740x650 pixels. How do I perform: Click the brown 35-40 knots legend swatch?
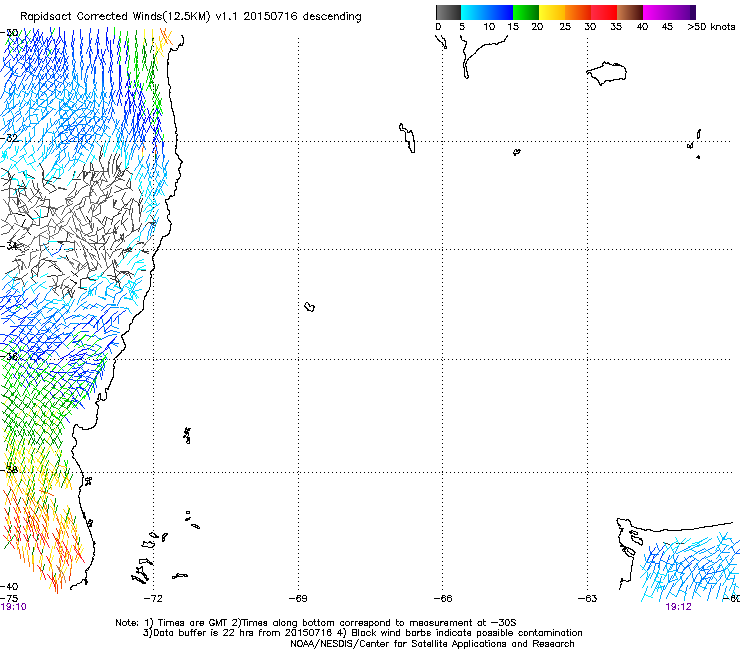pos(630,12)
